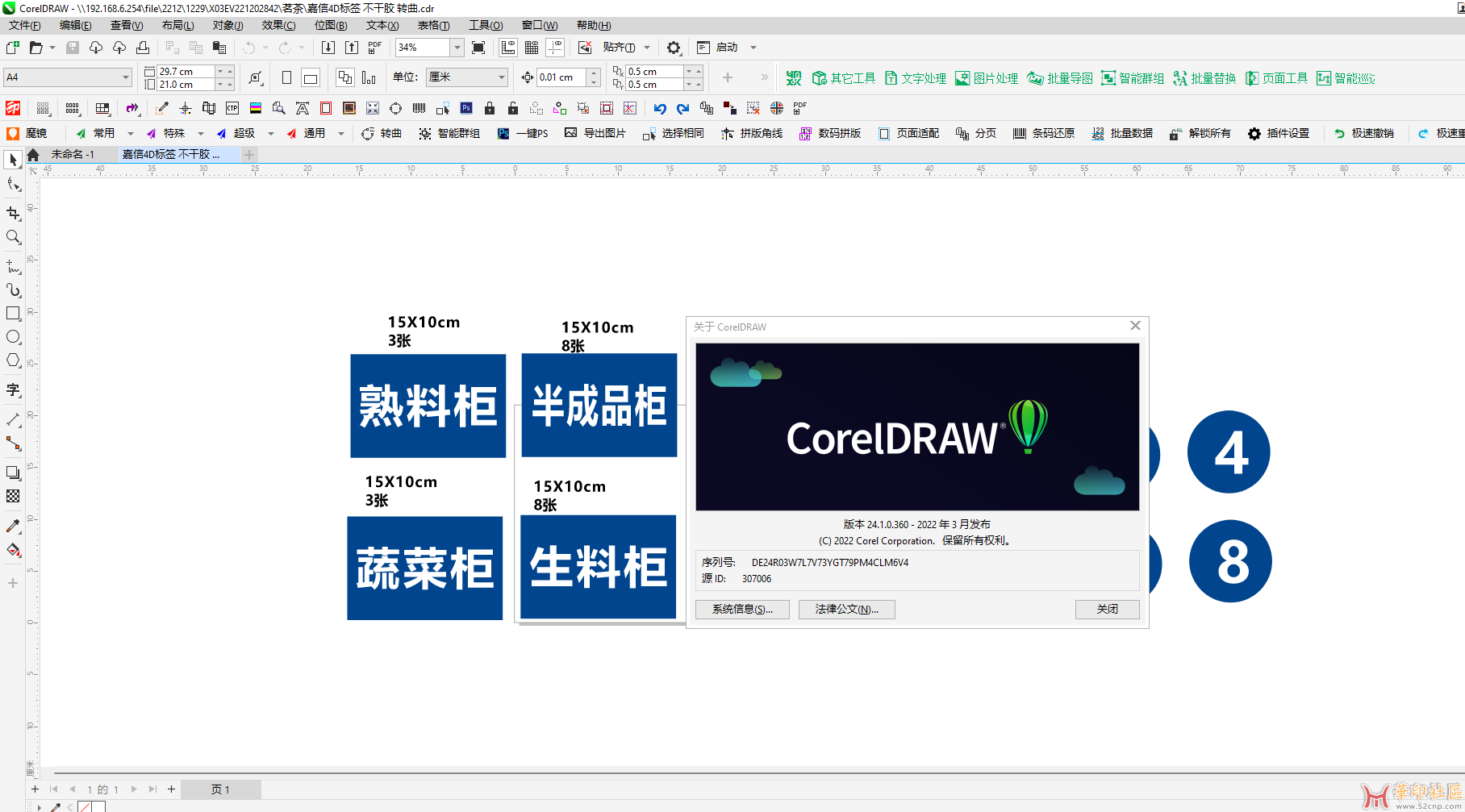Click the 插件设置 plugin settings button

tap(1279, 134)
